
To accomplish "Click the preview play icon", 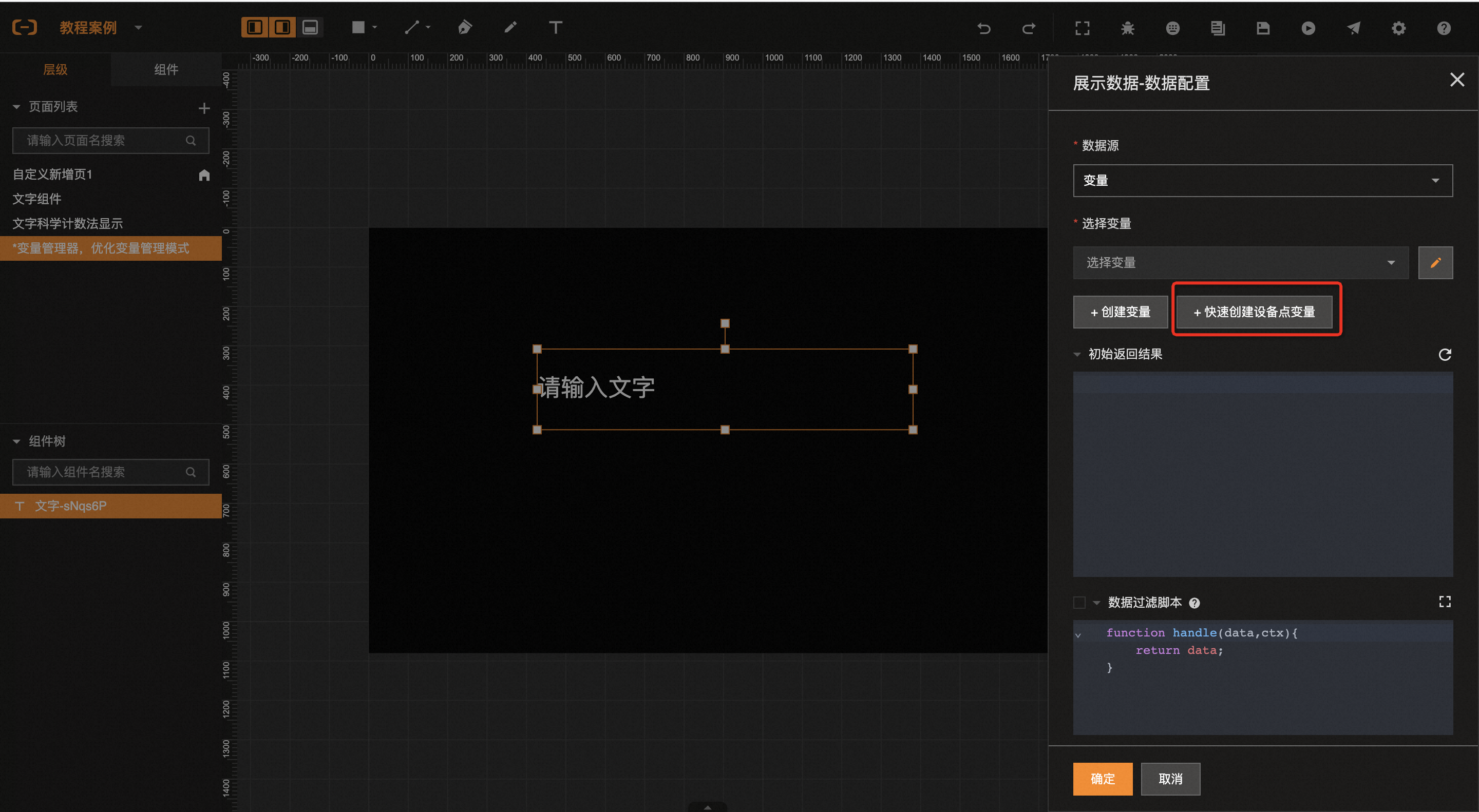I will [1308, 28].
